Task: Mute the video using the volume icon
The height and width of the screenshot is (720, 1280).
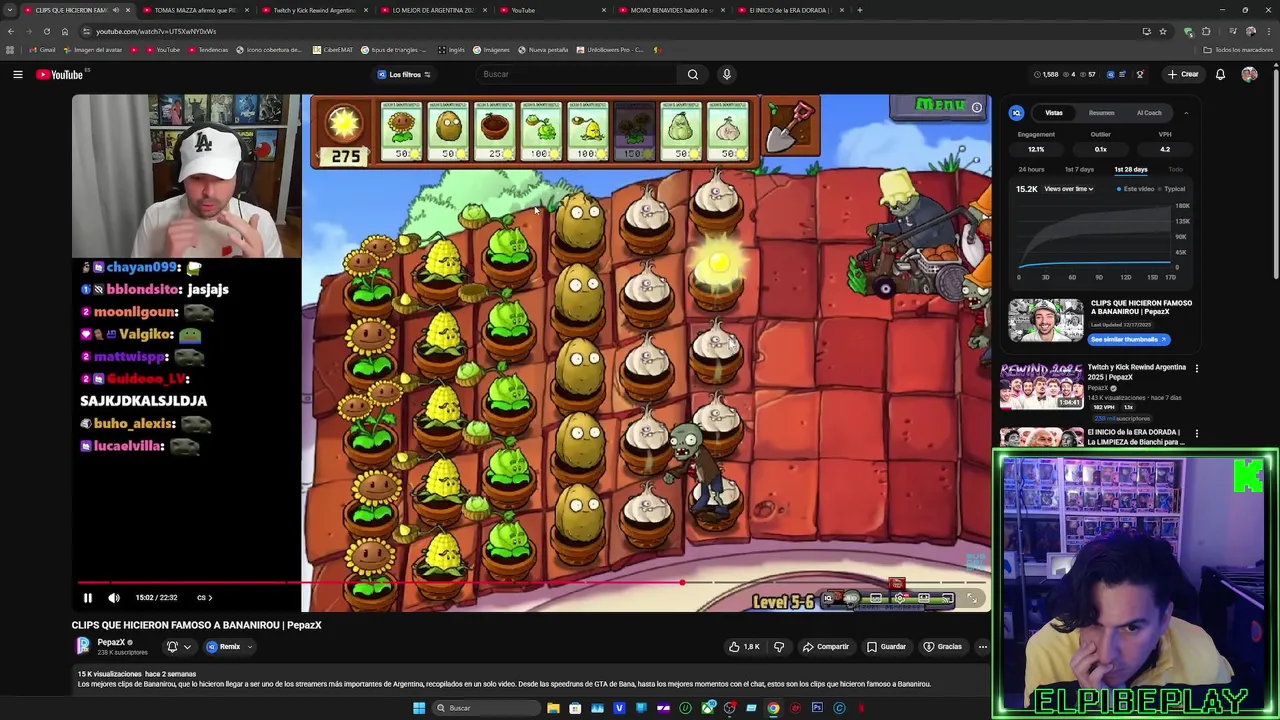Action: 114,598
